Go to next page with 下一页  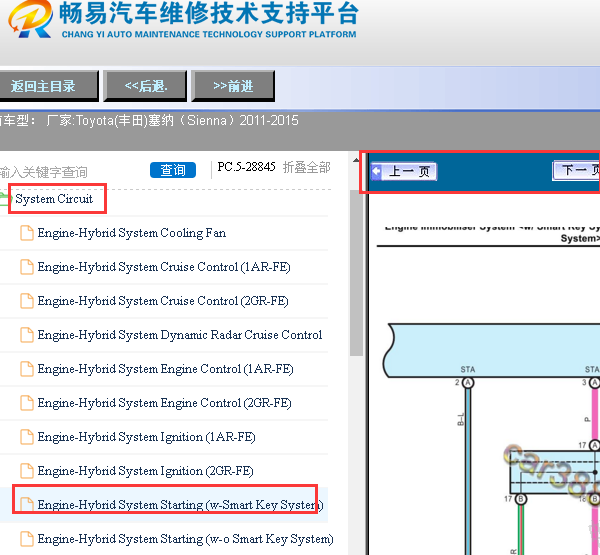pos(576,170)
